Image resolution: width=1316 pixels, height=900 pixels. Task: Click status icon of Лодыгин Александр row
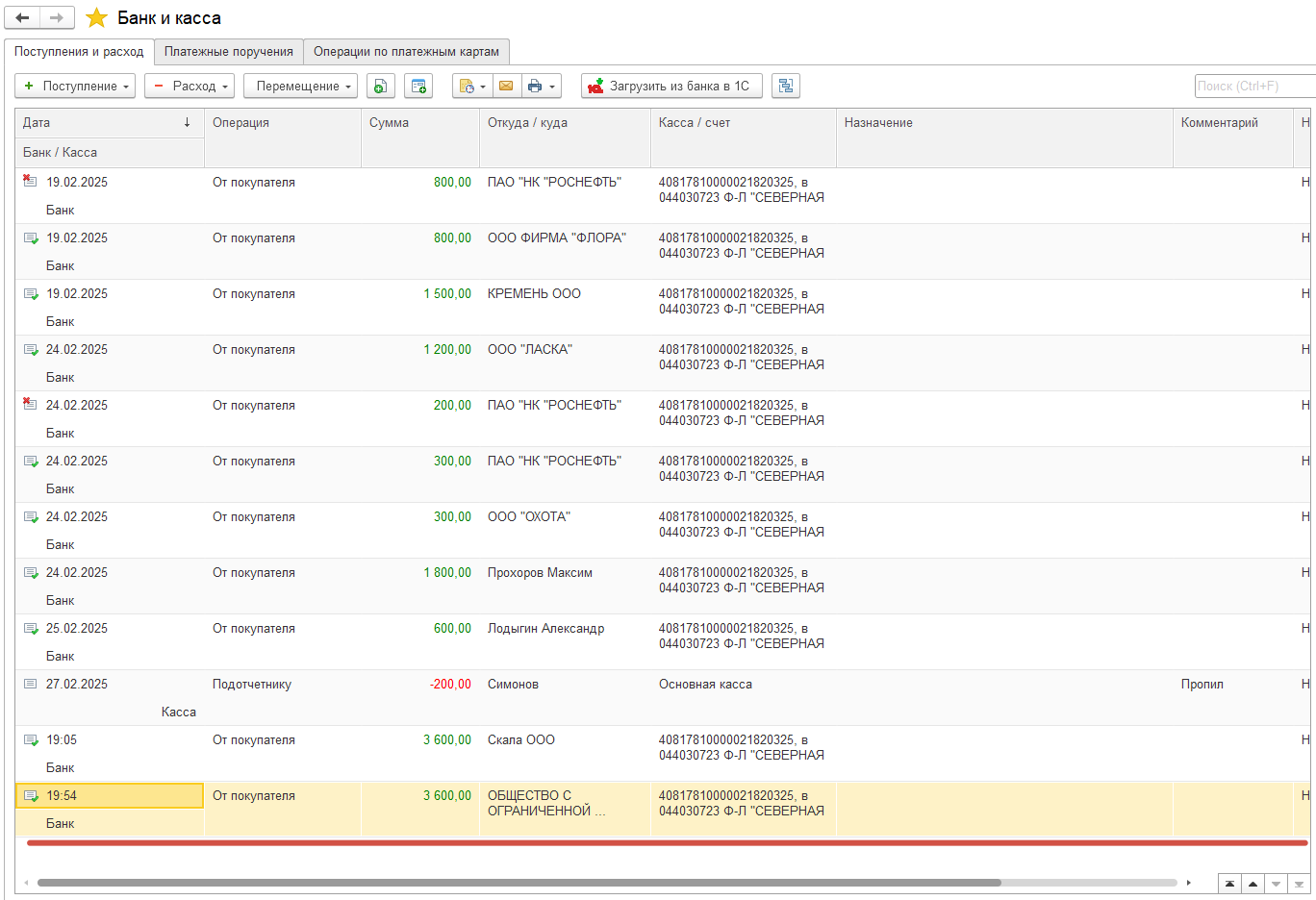click(31, 628)
